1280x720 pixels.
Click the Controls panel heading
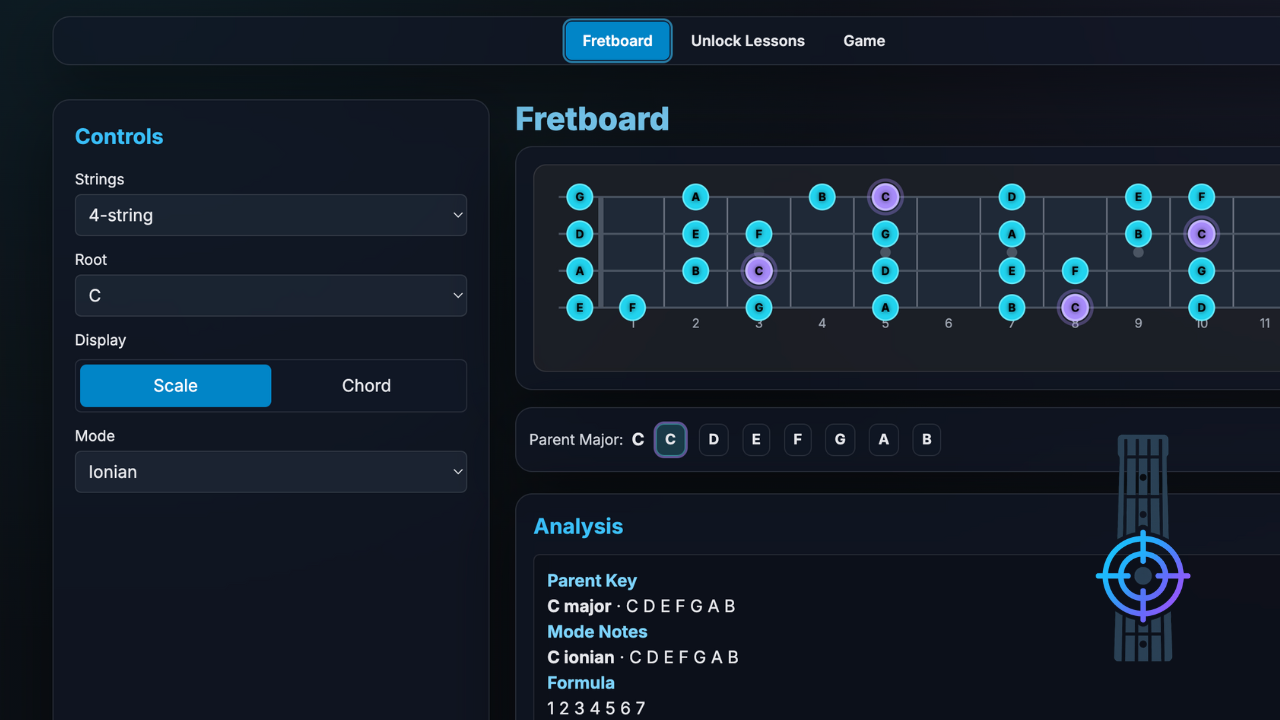(119, 137)
